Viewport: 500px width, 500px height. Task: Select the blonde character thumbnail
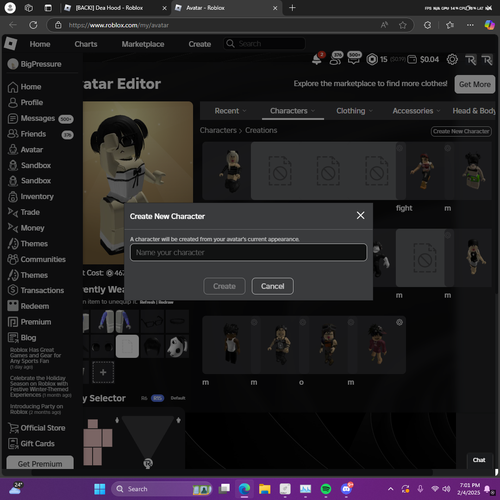point(232,171)
